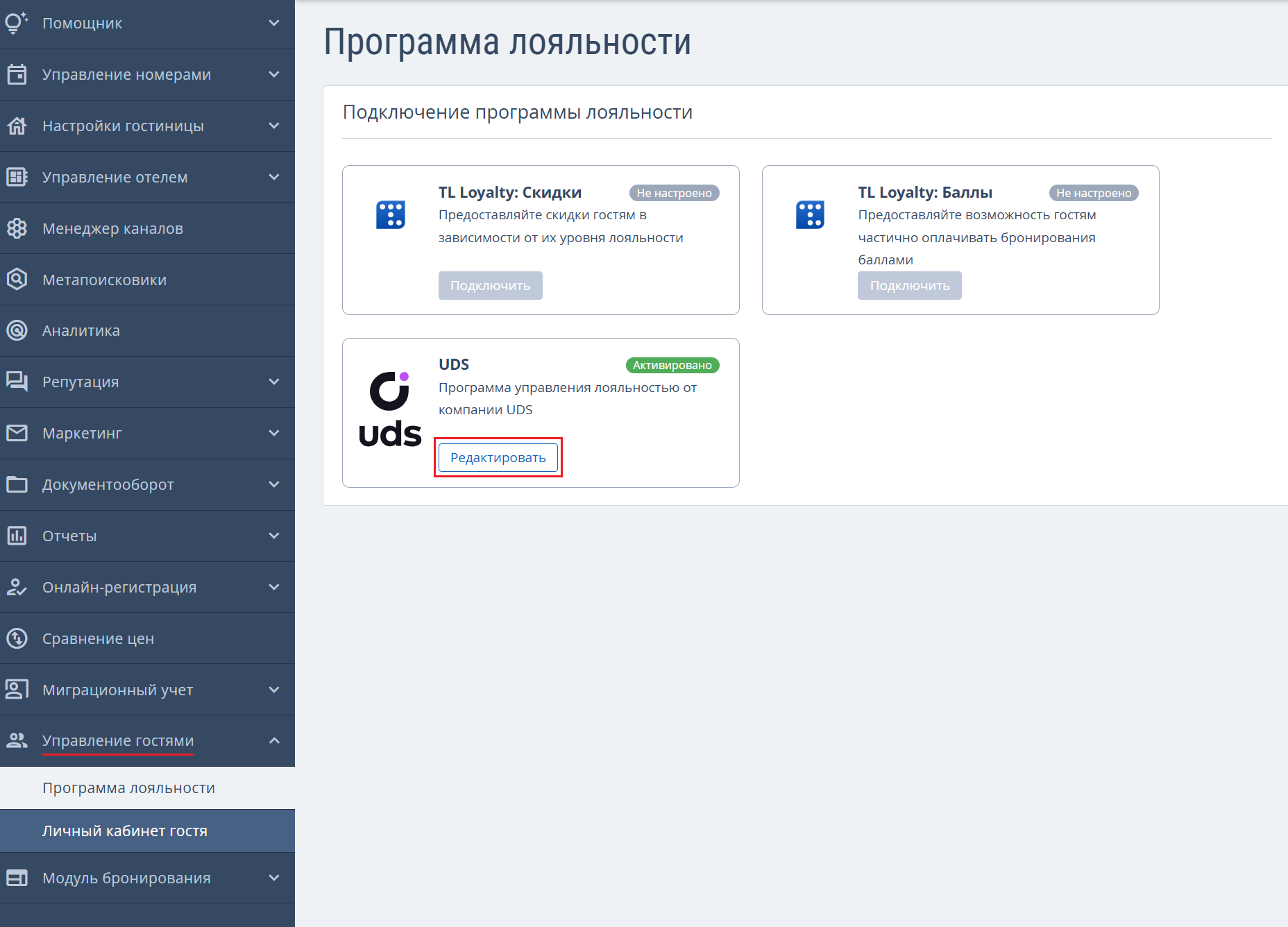Open the Метапоисковики menu item
This screenshot has width=1288, height=927.
147,280
